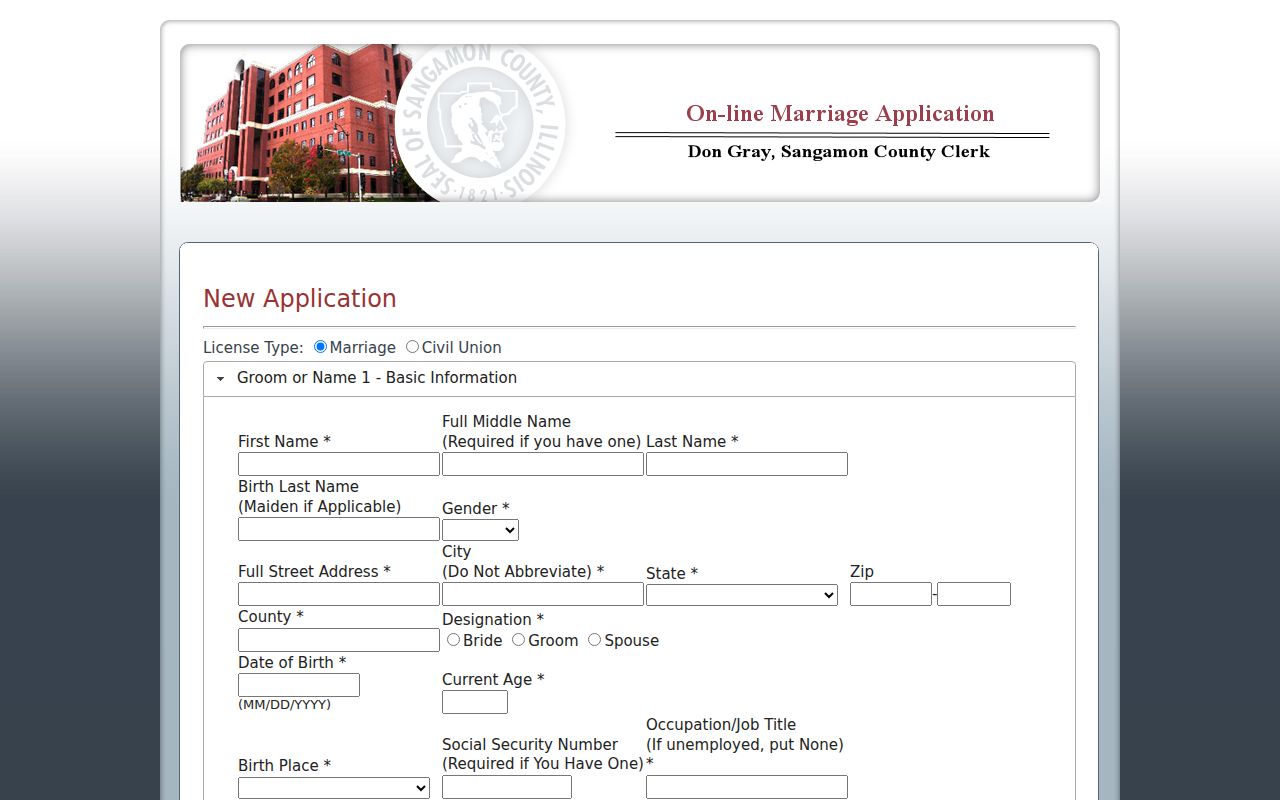Collapse the Groom or Name 1 section arrow
The width and height of the screenshot is (1280, 800).
[x=220, y=379]
